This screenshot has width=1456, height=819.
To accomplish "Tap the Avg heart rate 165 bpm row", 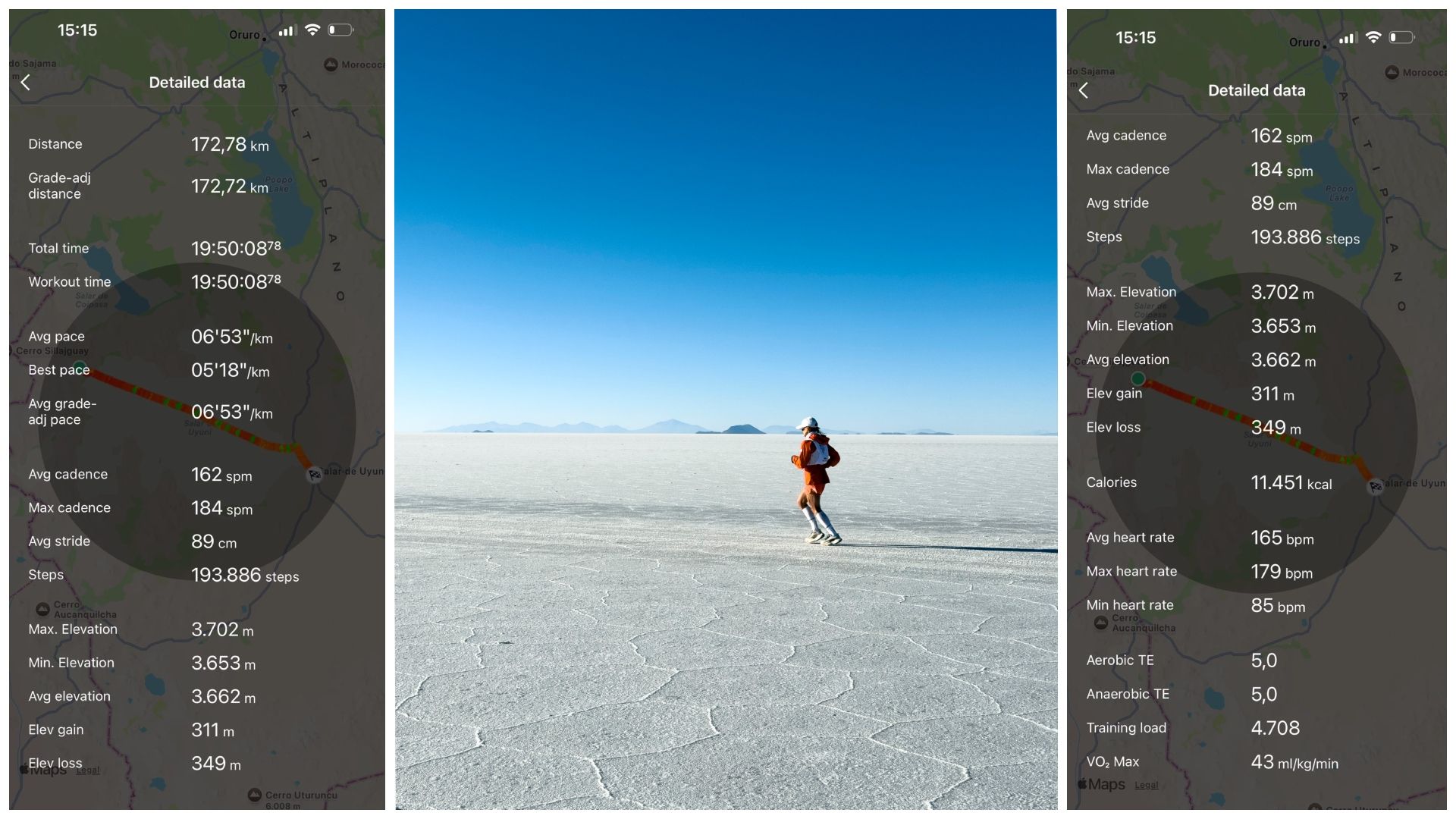I will point(1257,538).
